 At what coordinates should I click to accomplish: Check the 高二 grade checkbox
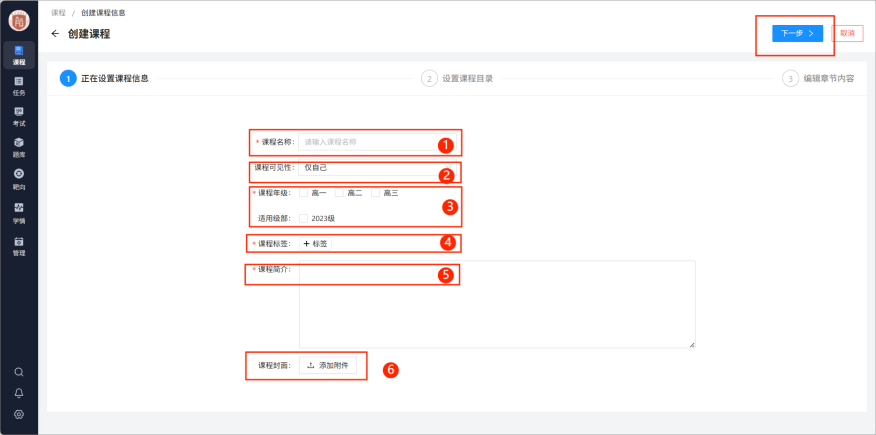point(339,193)
